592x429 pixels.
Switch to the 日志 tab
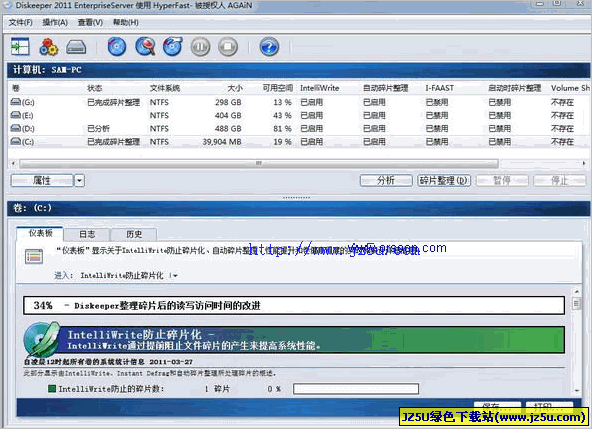tap(87, 234)
